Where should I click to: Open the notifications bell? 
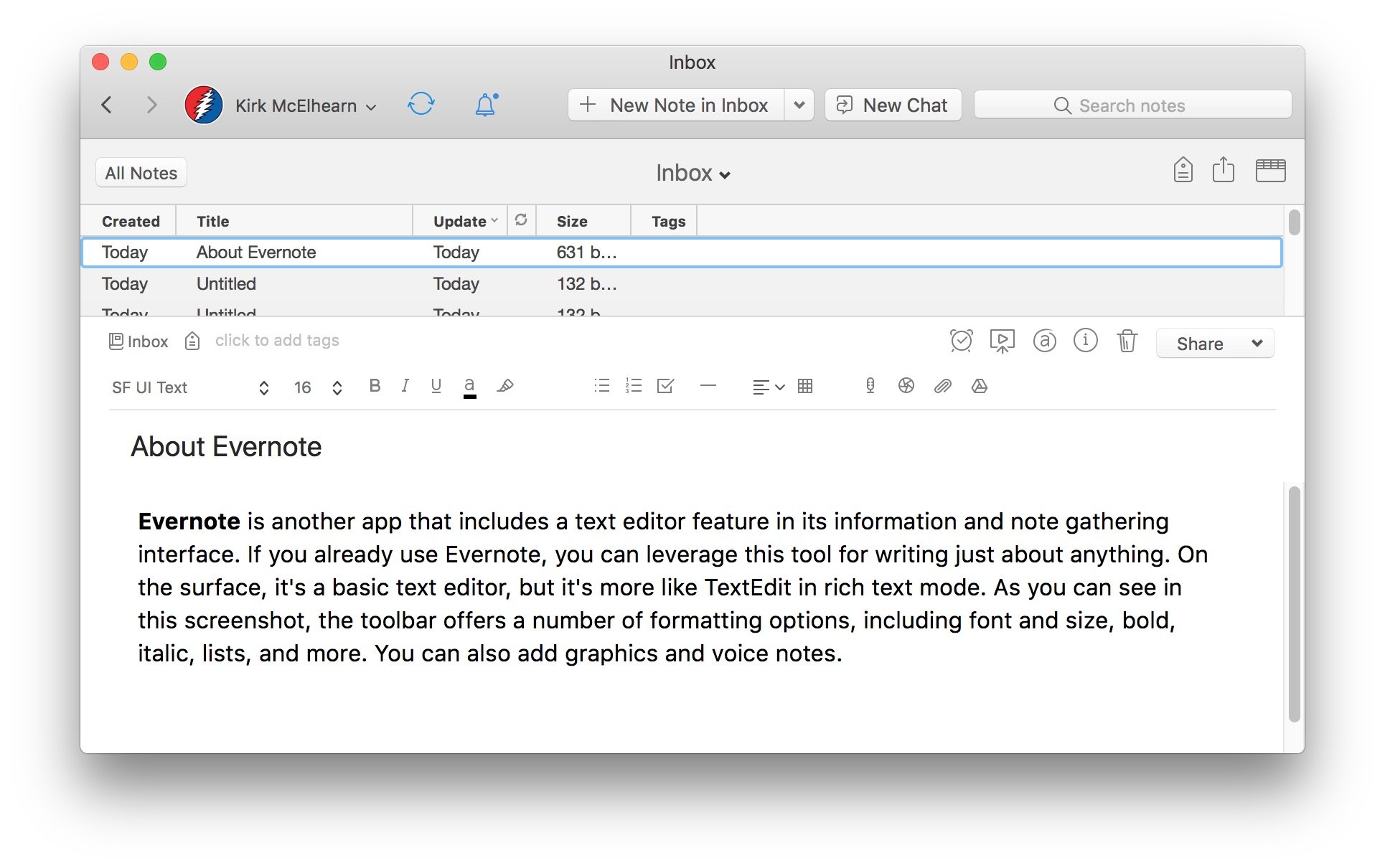point(486,105)
